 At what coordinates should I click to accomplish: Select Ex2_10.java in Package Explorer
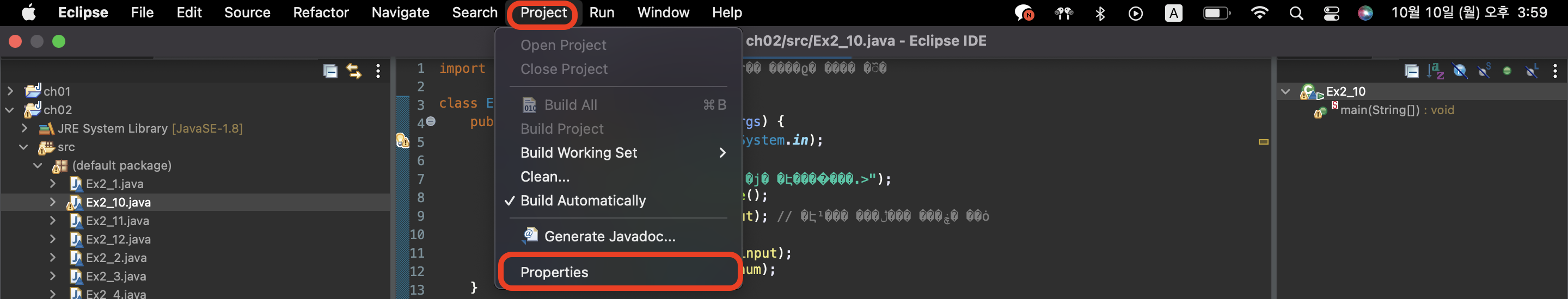[x=119, y=202]
